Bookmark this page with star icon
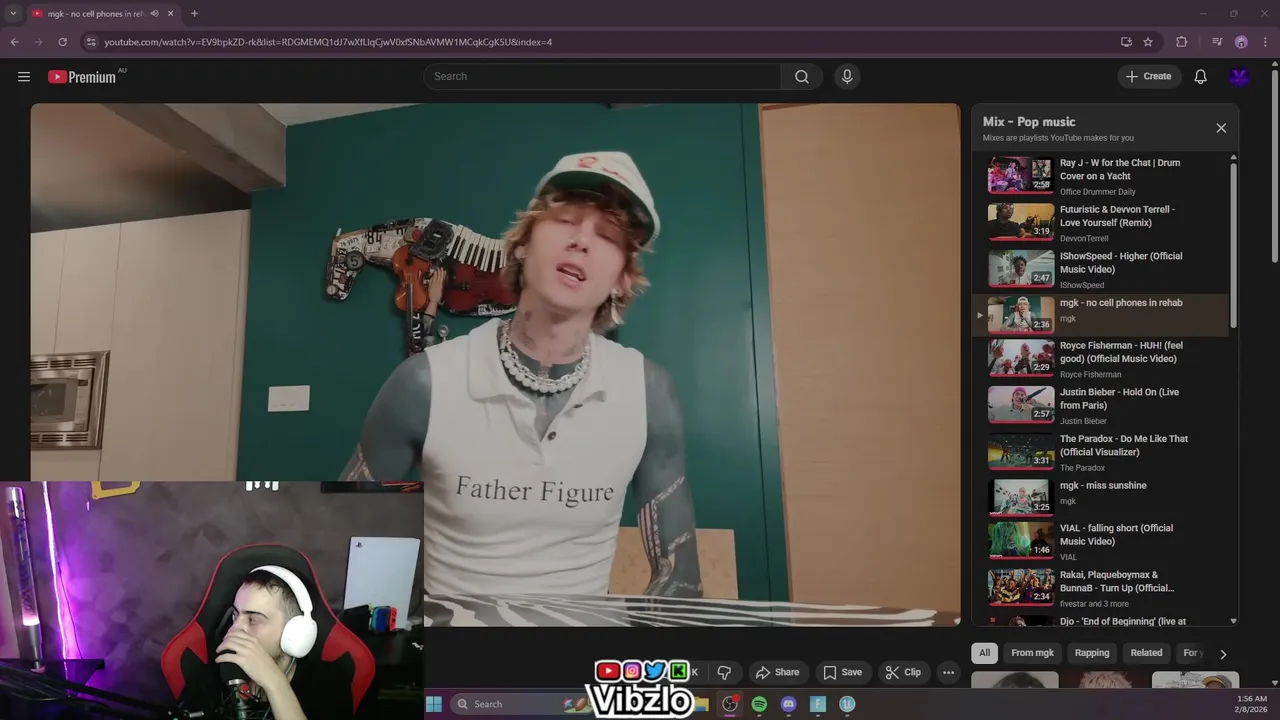The width and height of the screenshot is (1280, 720). [x=1148, y=42]
